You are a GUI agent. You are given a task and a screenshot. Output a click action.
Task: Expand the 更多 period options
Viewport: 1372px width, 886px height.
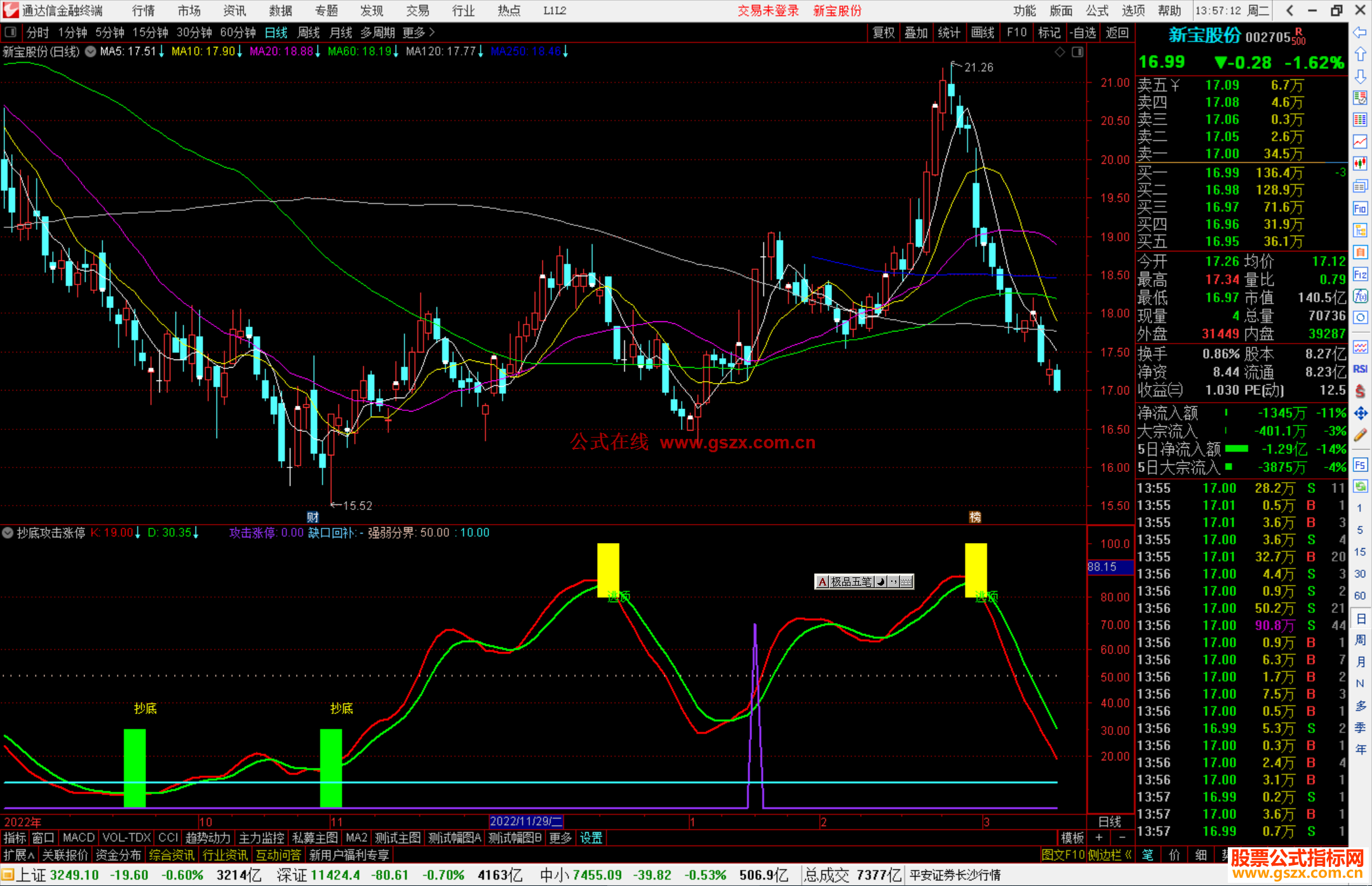pos(419,32)
